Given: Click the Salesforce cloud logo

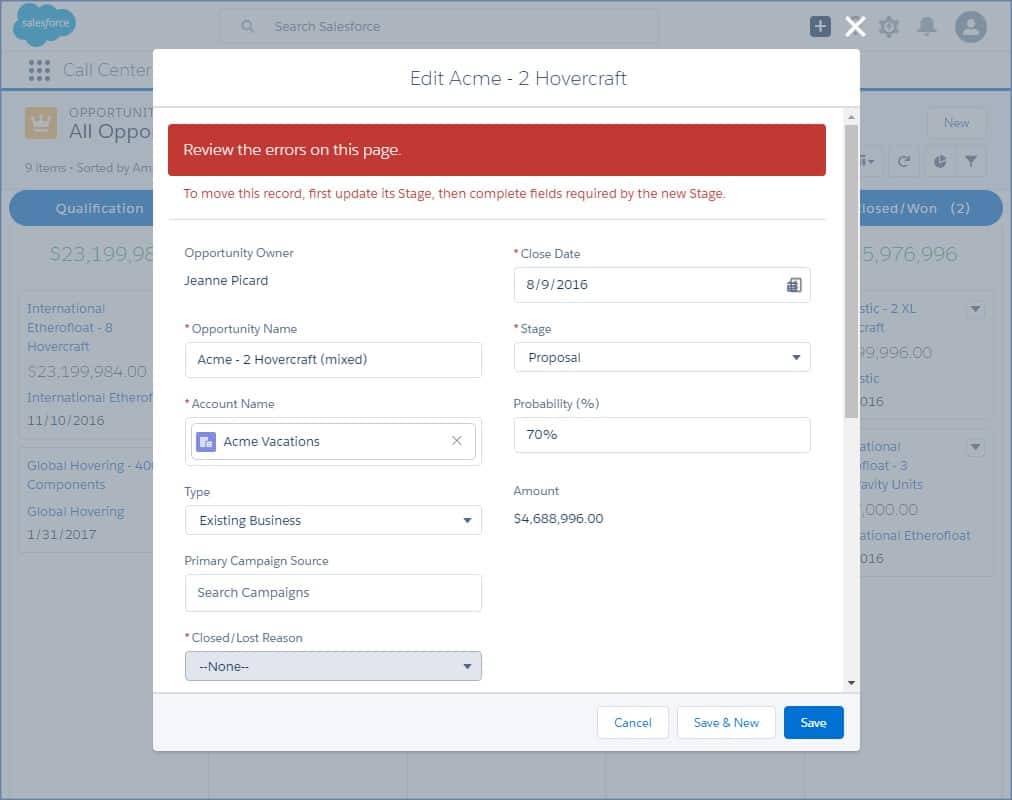Looking at the screenshot, I should tap(45, 24).
